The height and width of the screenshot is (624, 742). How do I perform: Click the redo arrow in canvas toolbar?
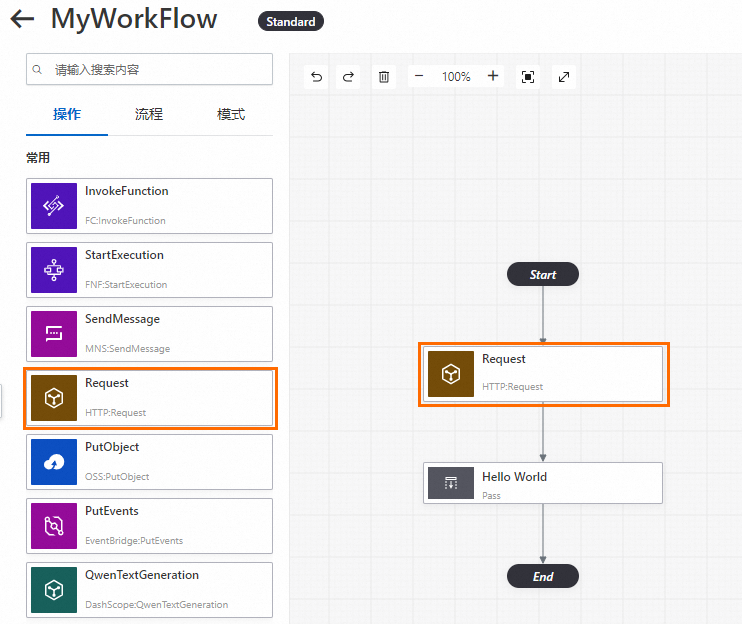(x=348, y=77)
